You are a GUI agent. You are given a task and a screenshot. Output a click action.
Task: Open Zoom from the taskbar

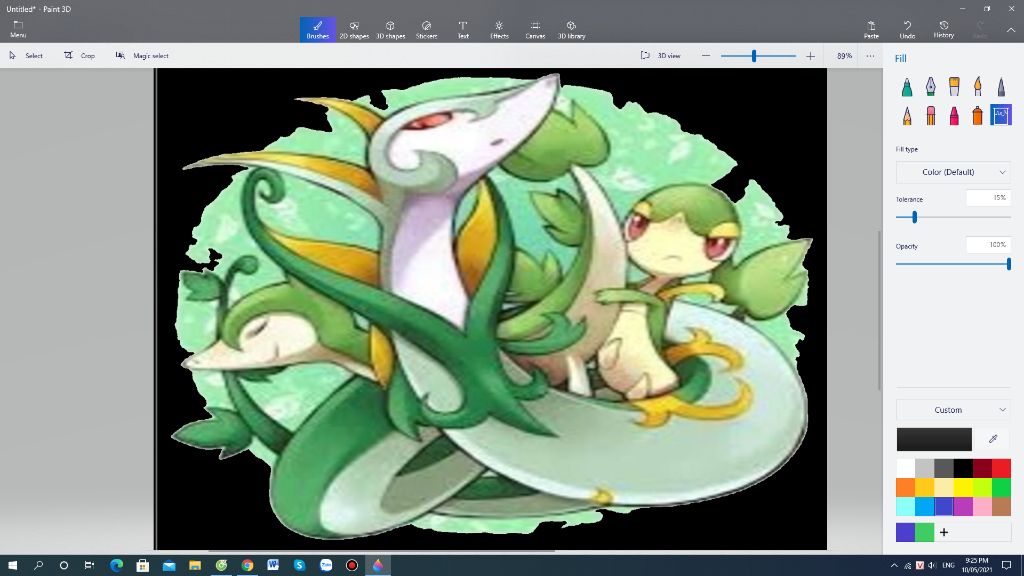(326, 565)
